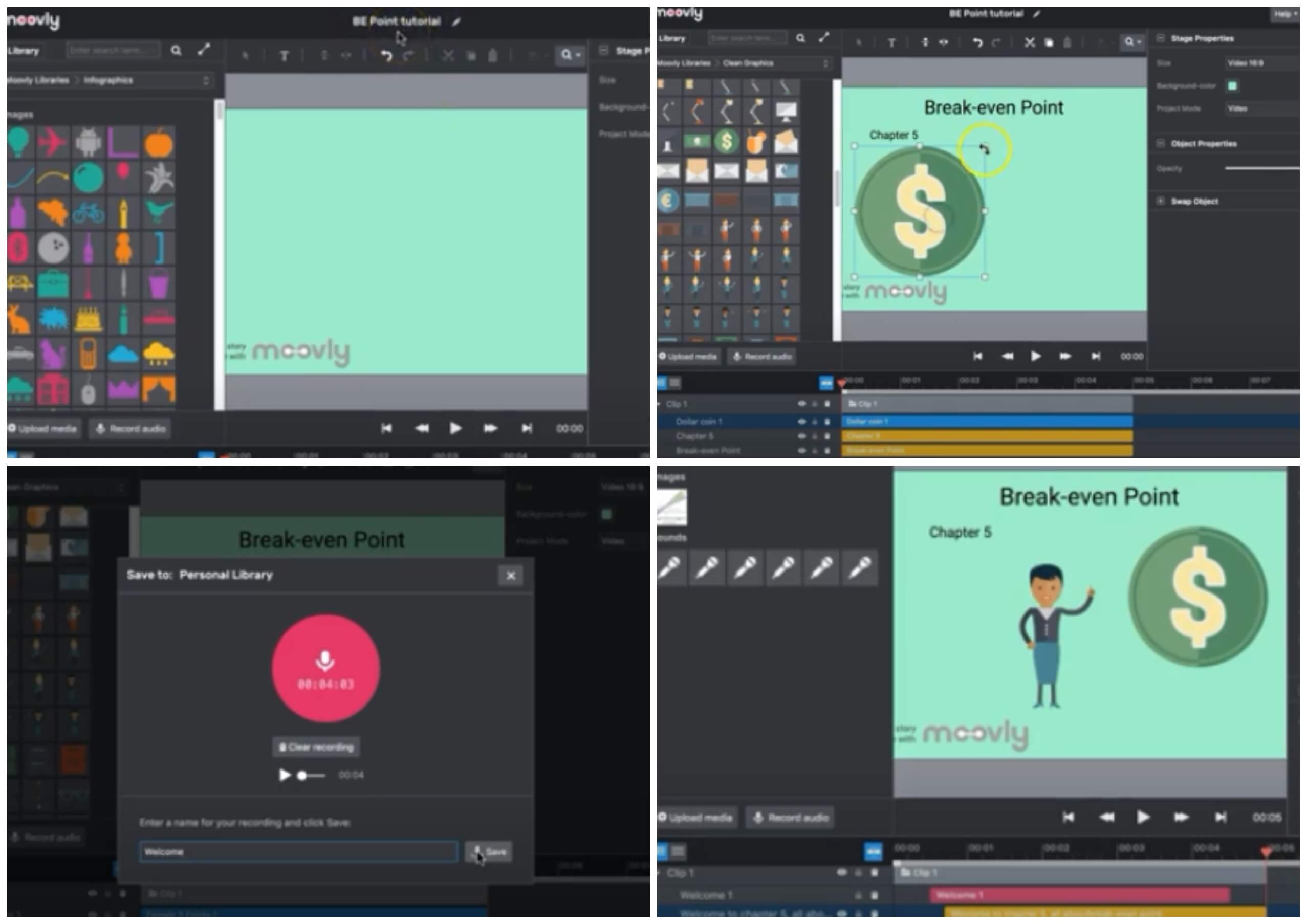1307x924 pixels.
Task: Click the Delete trash icon in the Clean Graphics toolbar
Action: [x=1068, y=42]
